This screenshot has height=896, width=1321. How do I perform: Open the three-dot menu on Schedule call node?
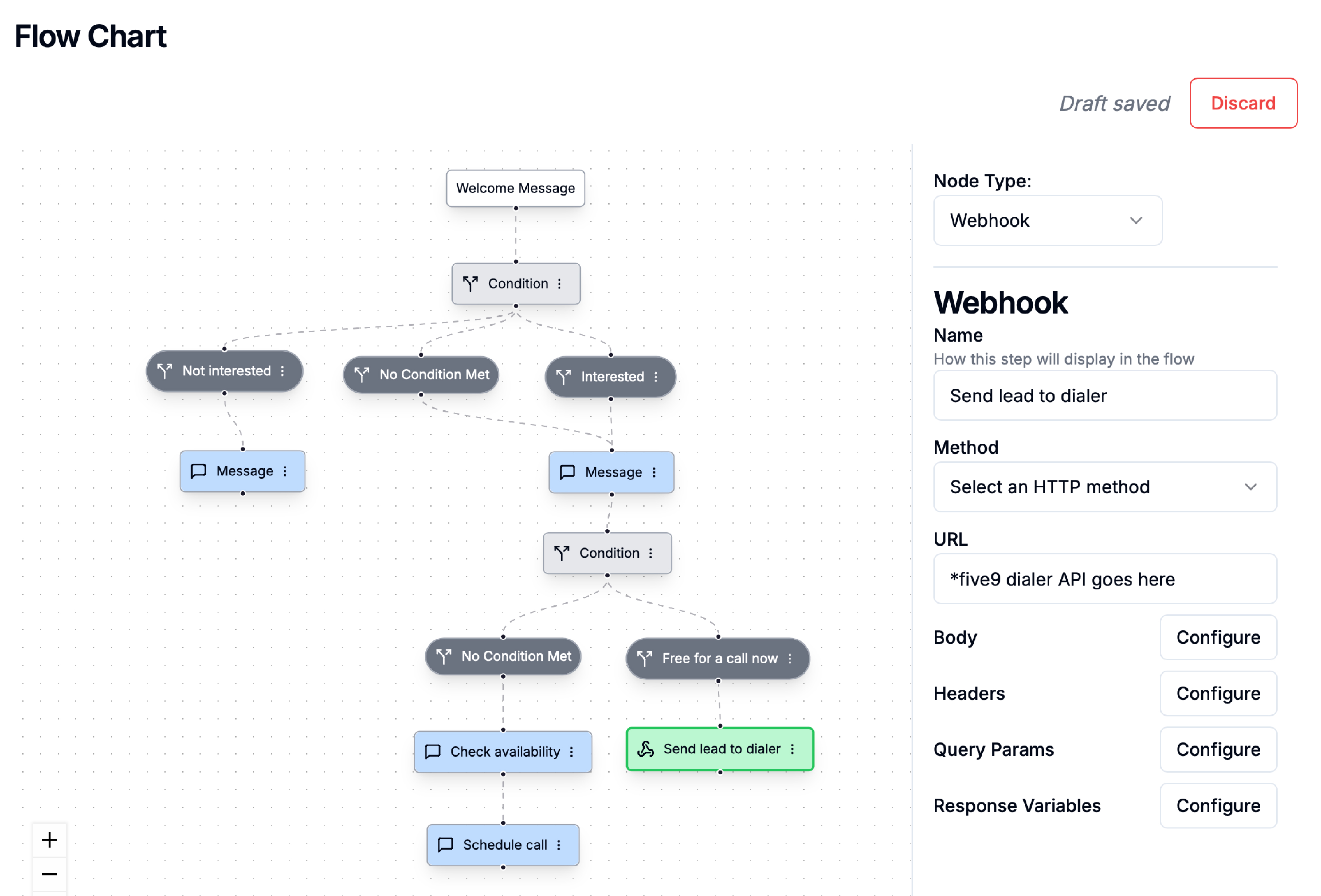coord(559,844)
